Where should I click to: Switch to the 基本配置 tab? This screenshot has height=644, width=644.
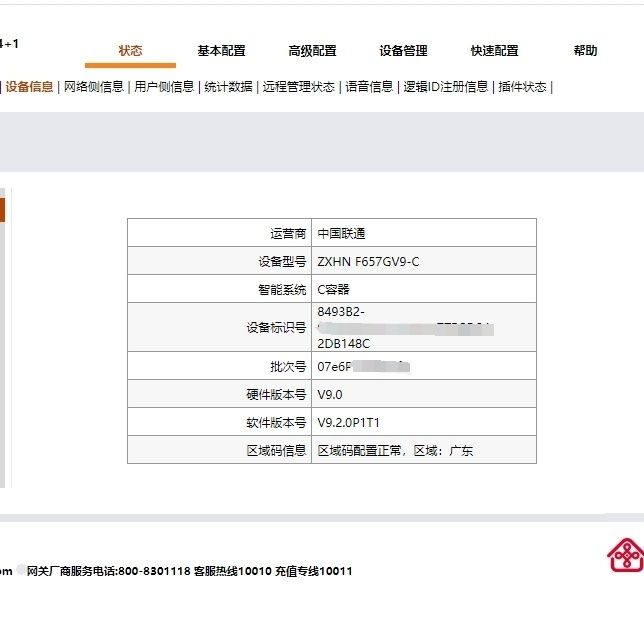[x=221, y=51]
